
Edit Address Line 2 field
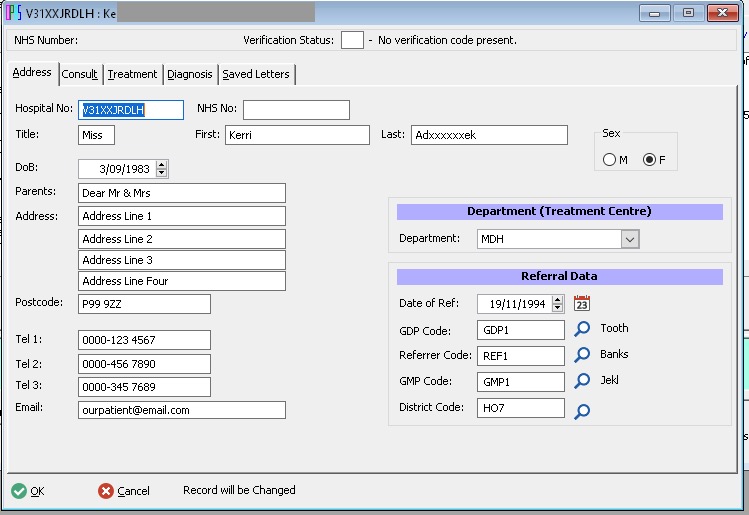182,239
